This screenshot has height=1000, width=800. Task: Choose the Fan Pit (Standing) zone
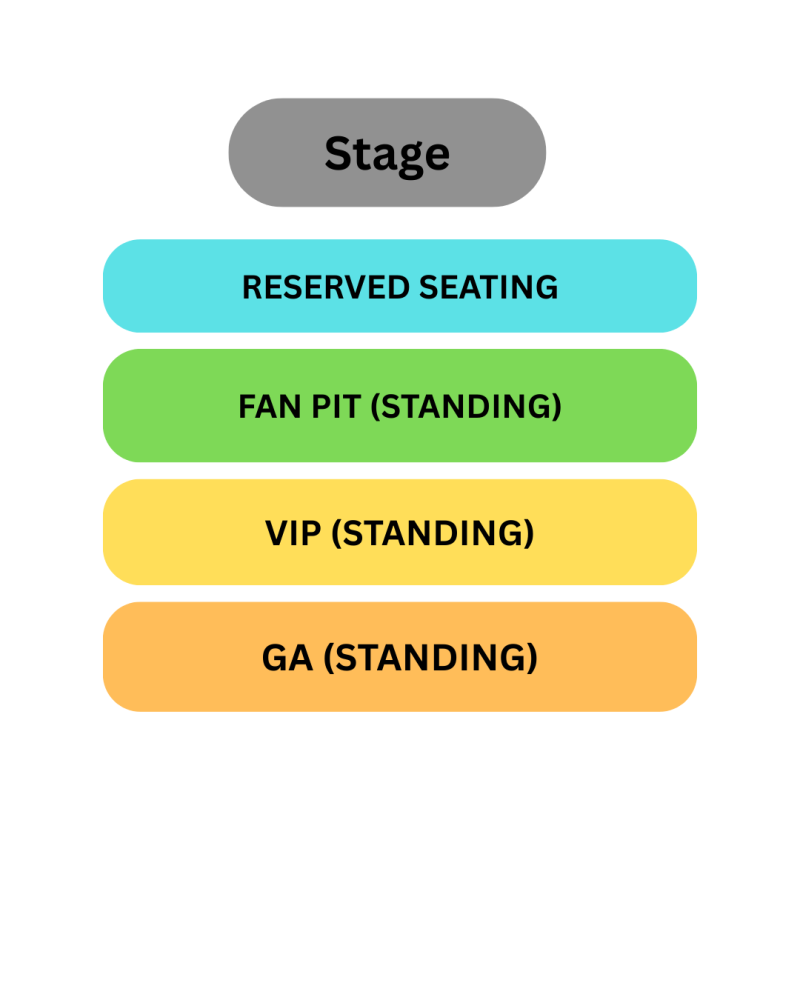click(x=400, y=406)
